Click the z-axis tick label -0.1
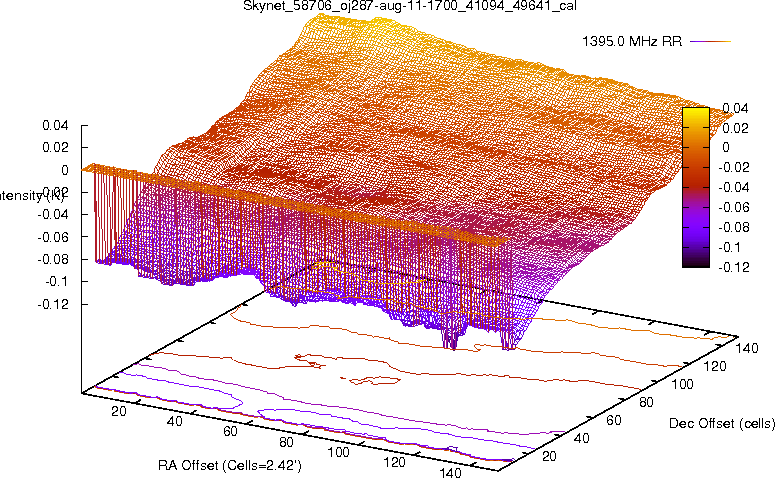 click(57, 281)
